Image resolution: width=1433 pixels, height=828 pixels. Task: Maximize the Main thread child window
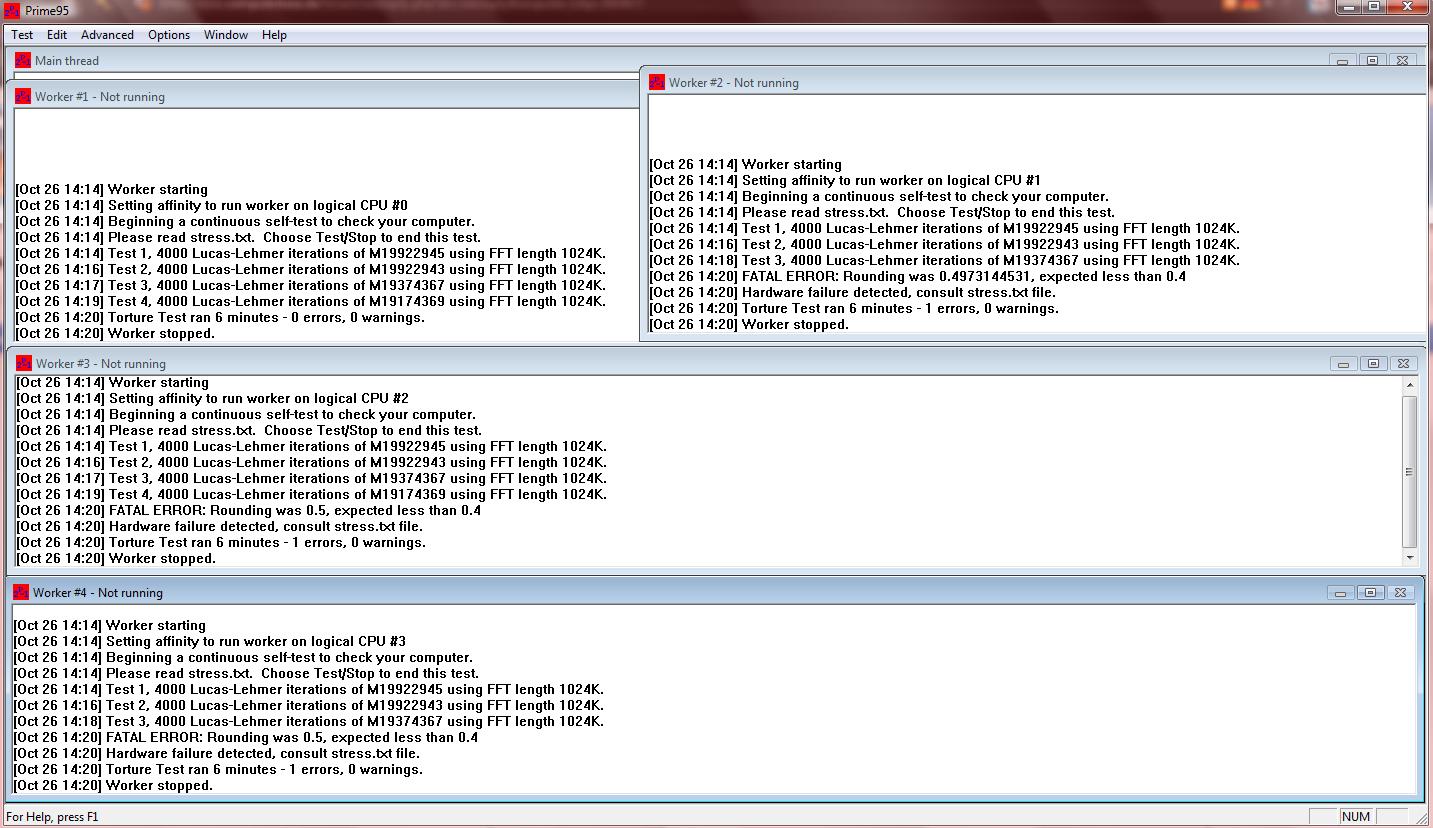1372,61
